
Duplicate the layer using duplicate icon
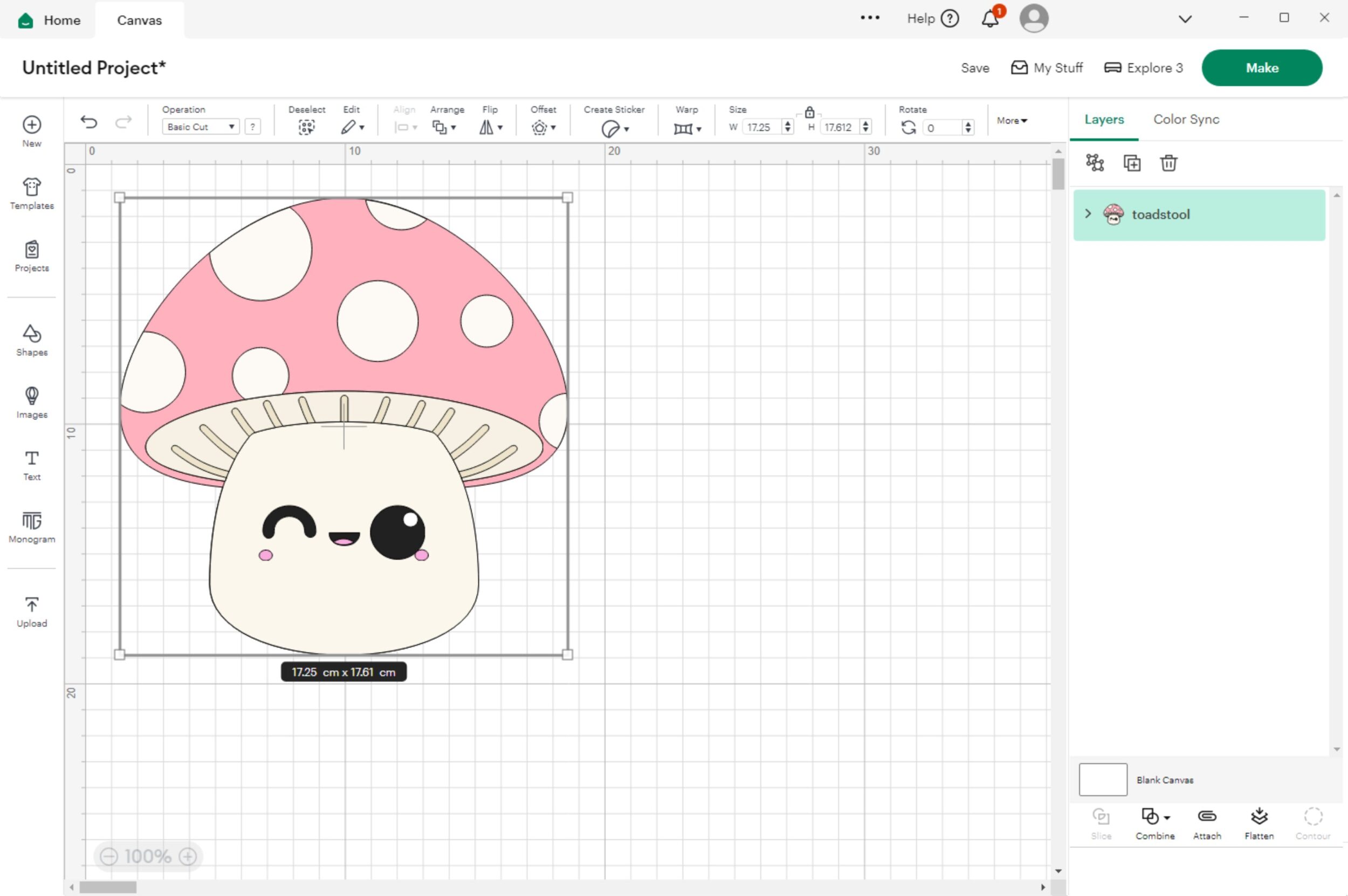point(1131,163)
